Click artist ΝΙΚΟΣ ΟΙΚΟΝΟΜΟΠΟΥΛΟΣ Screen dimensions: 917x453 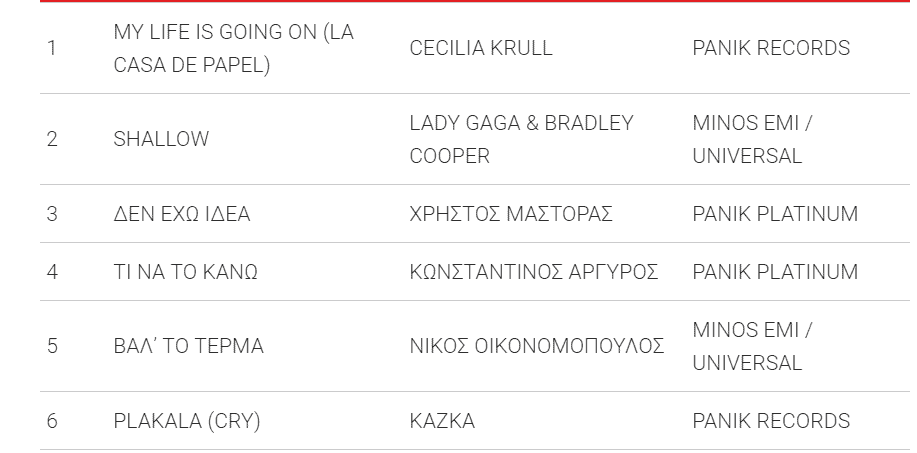tap(536, 346)
